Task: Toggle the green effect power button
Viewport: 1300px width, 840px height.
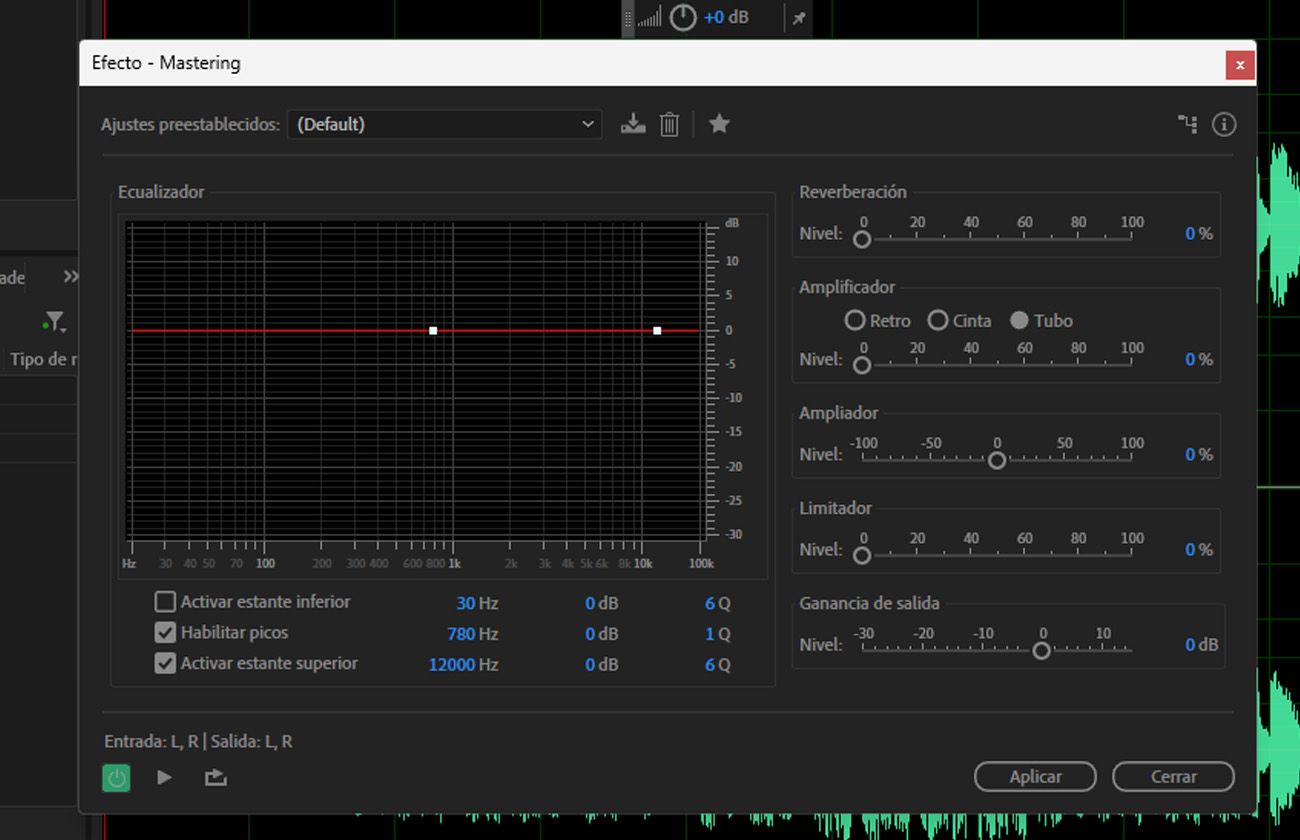Action: (x=116, y=777)
